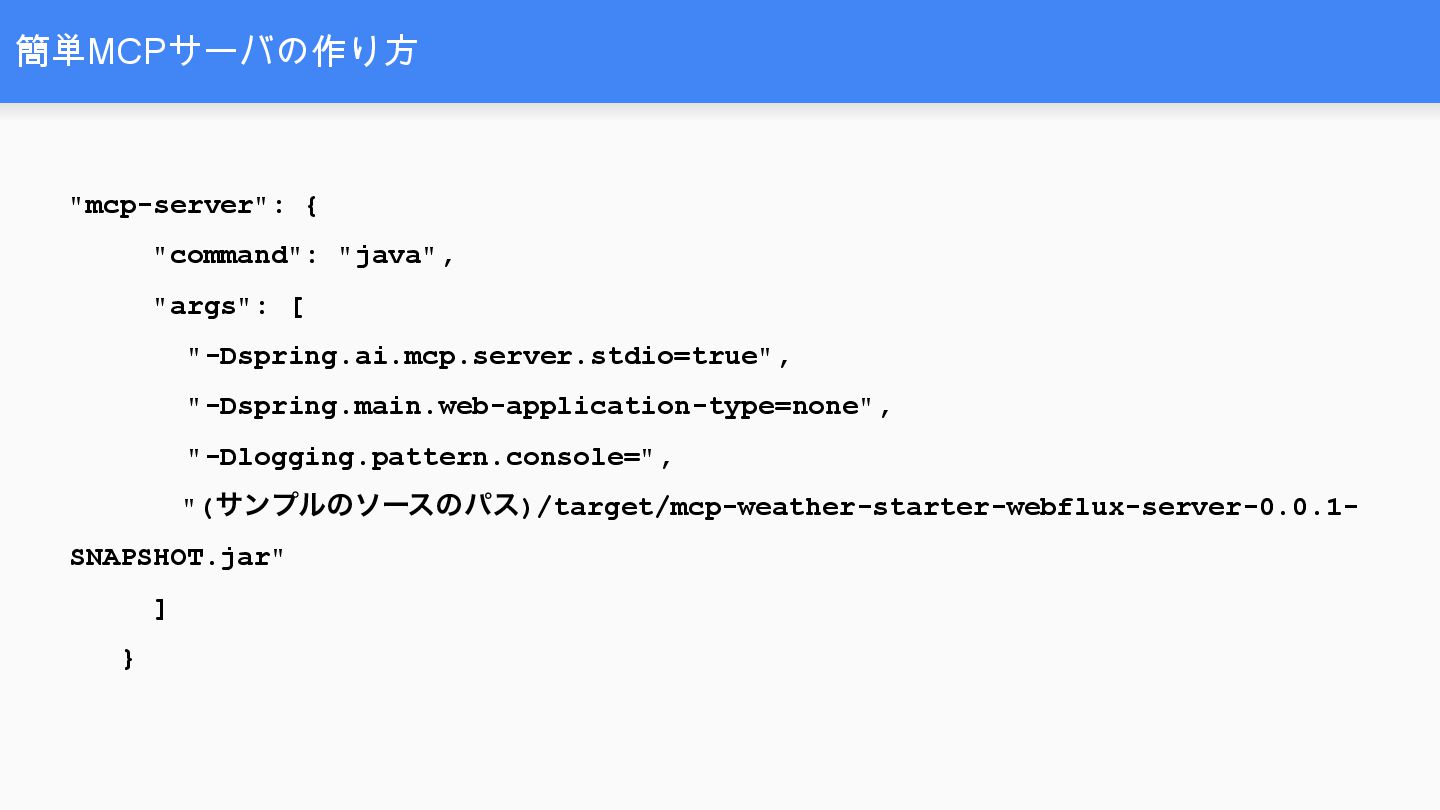Click the slide title 簡単MCPサーバの作り方
The width and height of the screenshot is (1440, 810).
216,51
